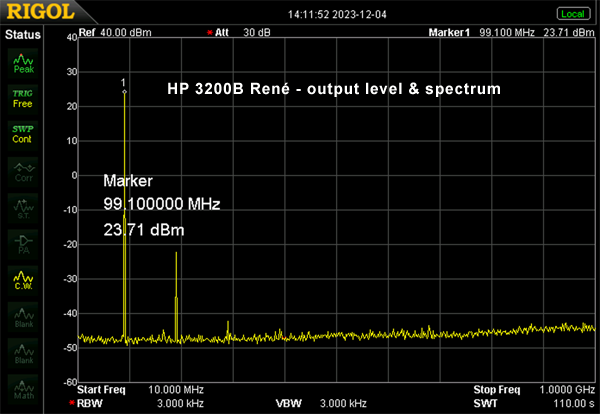This screenshot has width=600, height=414.
Task: Click the -60 y-axis scale label
Action: [x=70, y=382]
